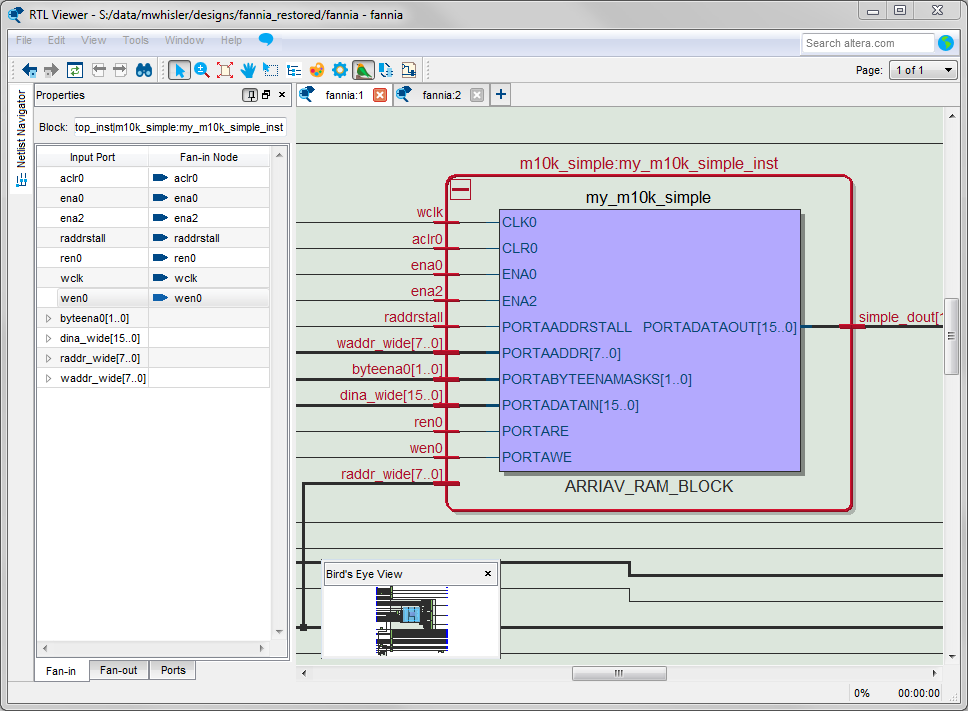This screenshot has height=711, width=968.
Task: Toggle pin on Properties panel
Action: [249, 95]
